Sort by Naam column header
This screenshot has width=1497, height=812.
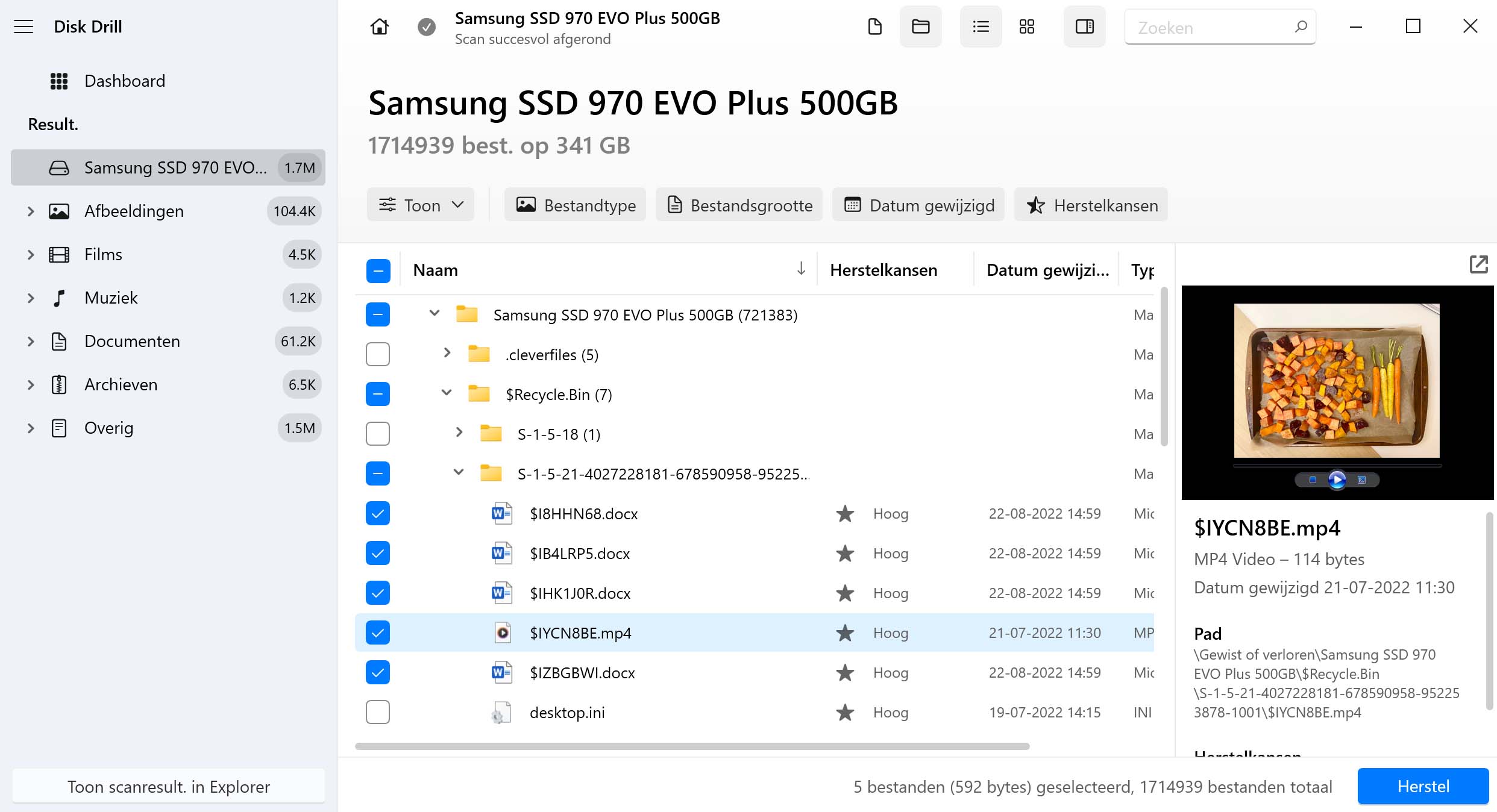point(436,270)
